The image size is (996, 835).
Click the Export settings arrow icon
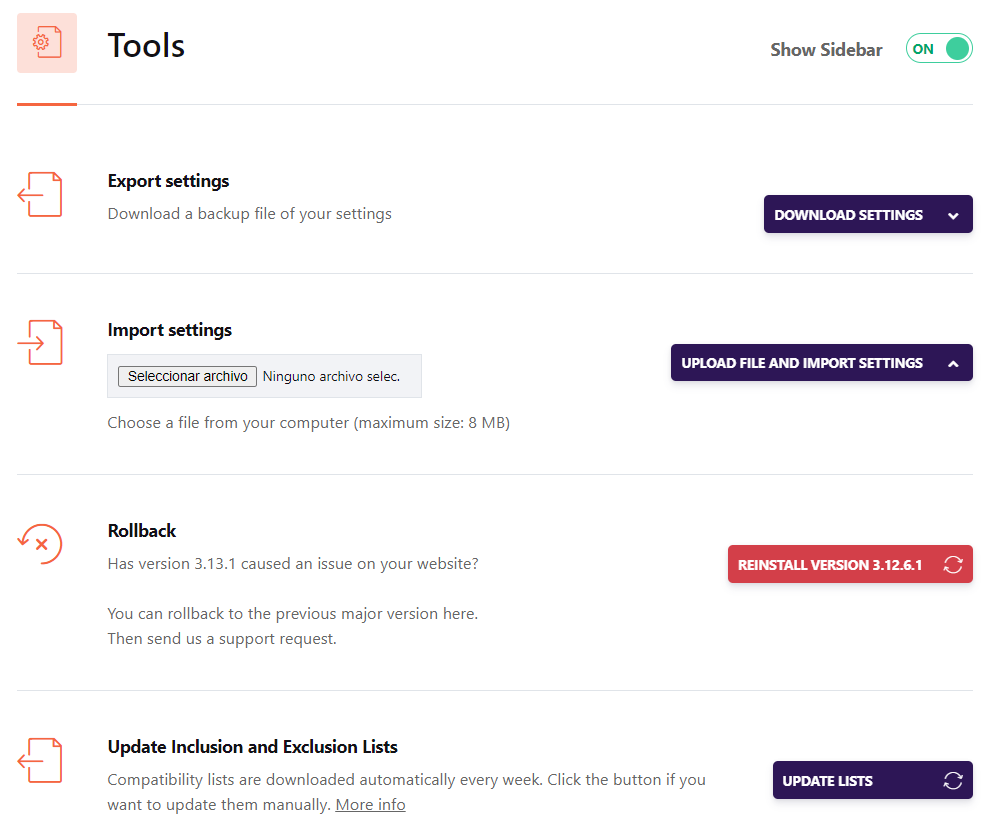40,194
